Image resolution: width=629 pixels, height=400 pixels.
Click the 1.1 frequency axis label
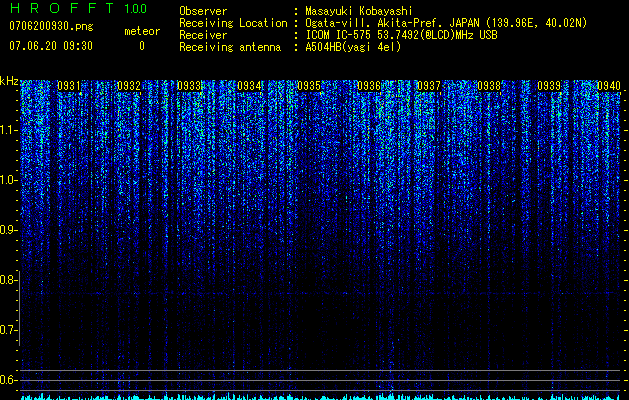coord(9,130)
